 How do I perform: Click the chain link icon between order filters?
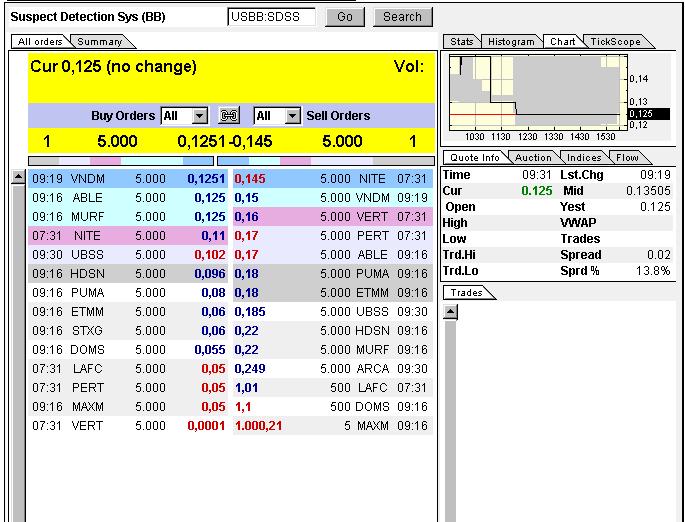click(x=229, y=116)
